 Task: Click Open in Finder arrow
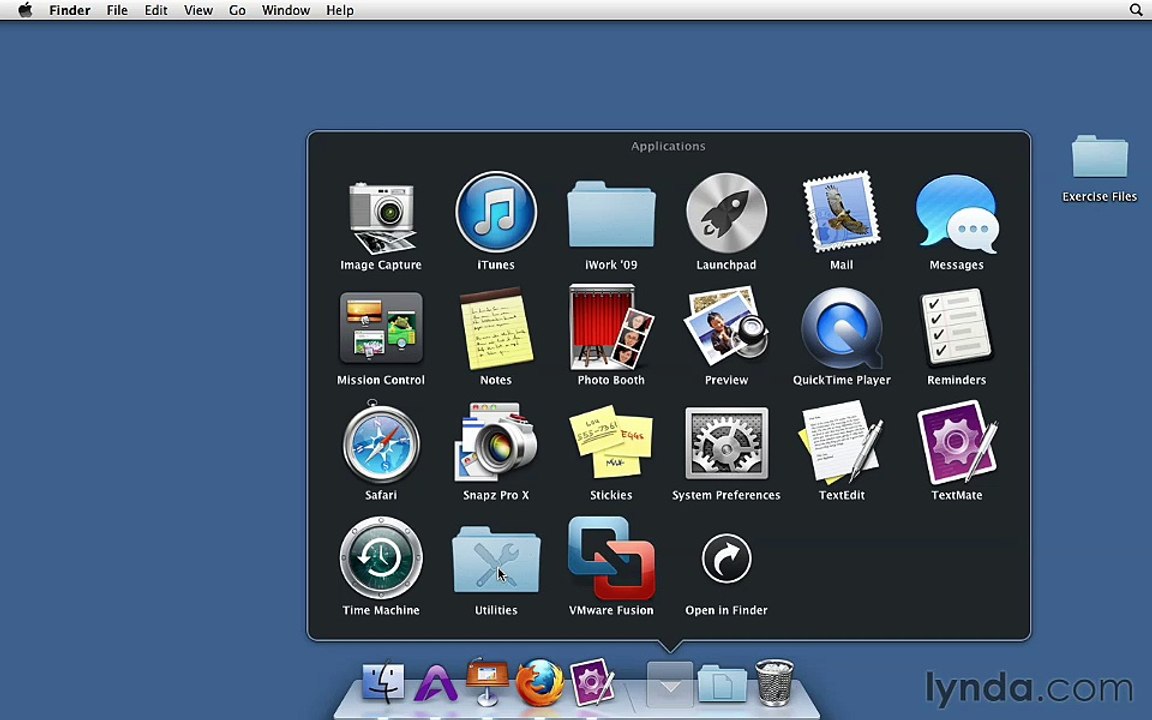(727, 558)
